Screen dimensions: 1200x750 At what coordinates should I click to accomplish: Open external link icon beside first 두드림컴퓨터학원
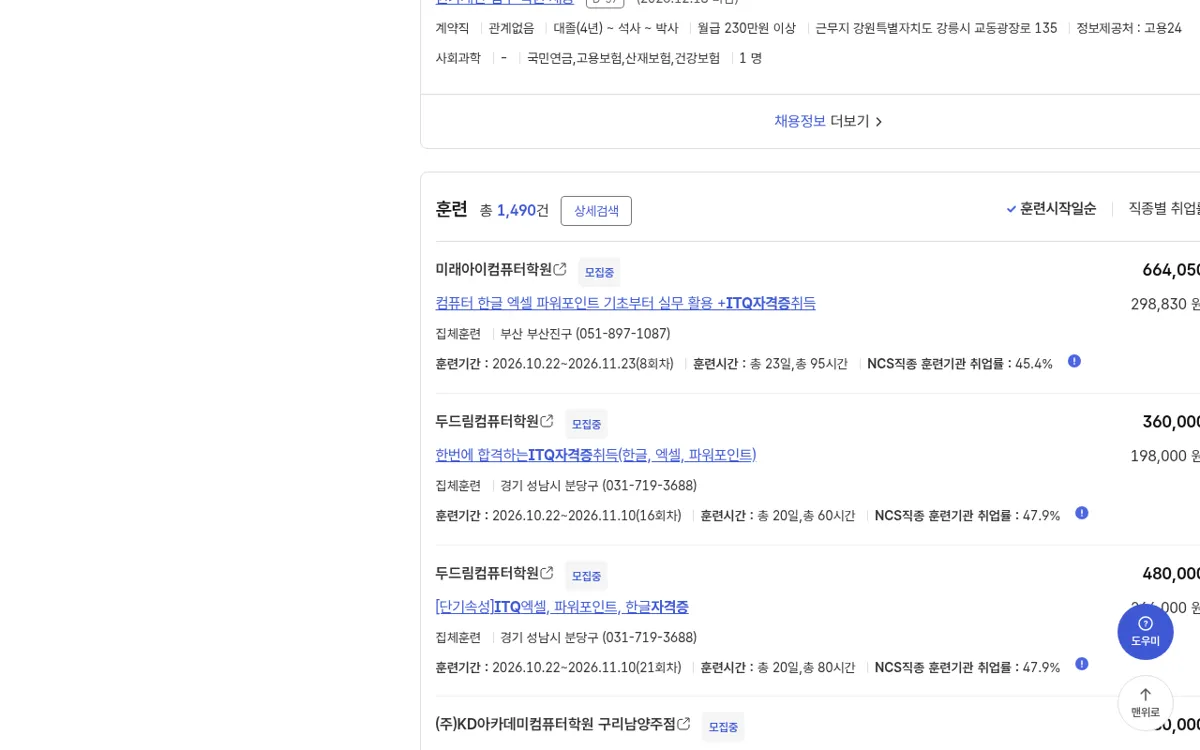click(x=547, y=421)
